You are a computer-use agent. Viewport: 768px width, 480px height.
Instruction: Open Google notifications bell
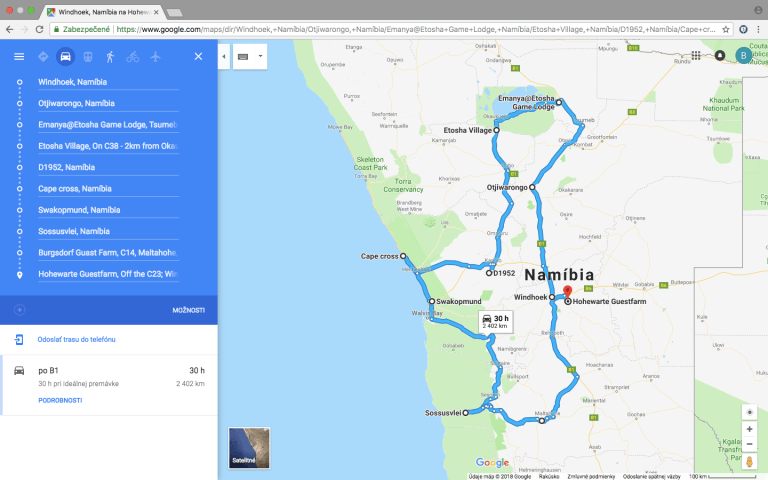[720, 56]
